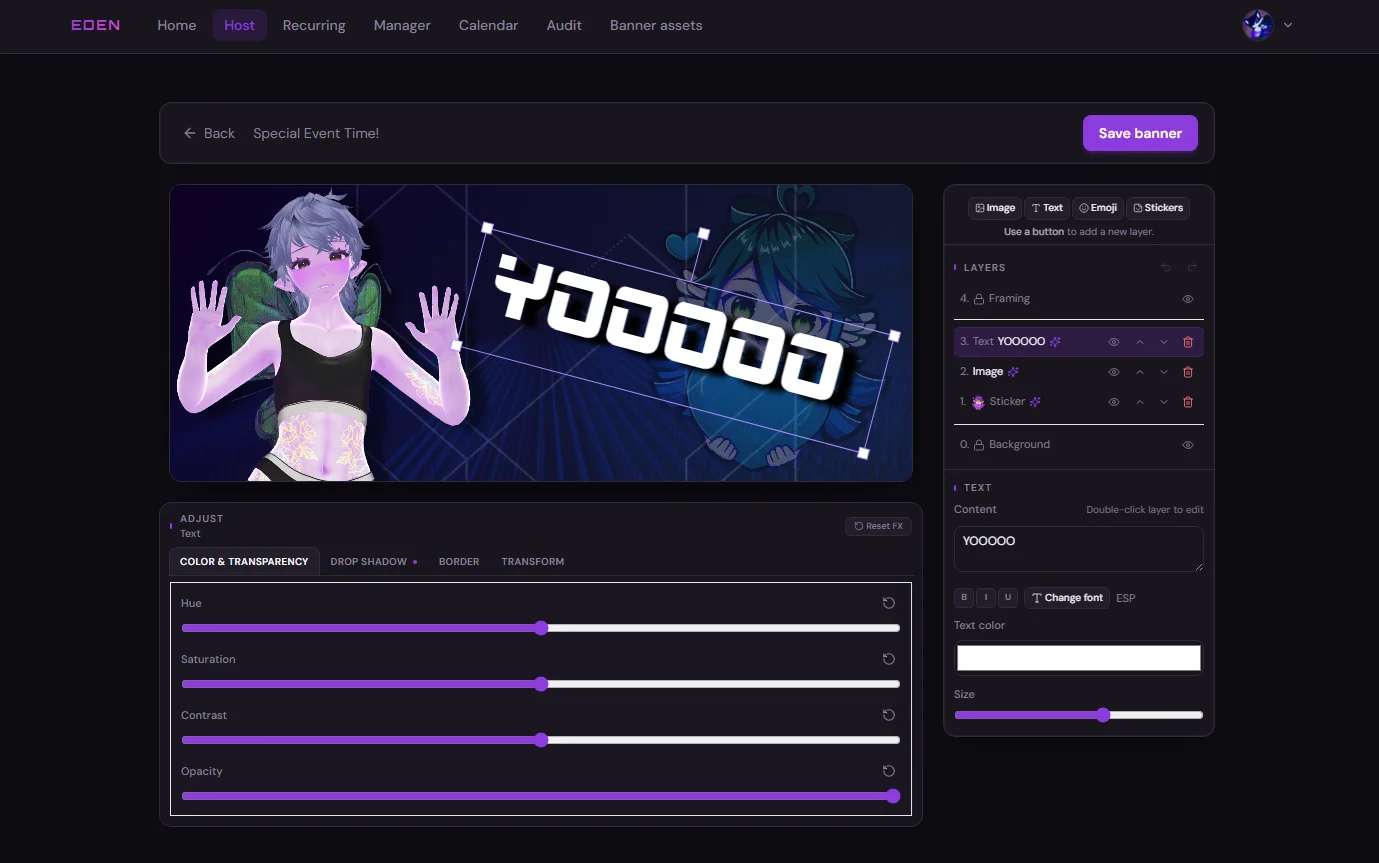Screen dimensions: 1379x863
Task: Add a new Stickers layer
Action: click(x=1157, y=208)
